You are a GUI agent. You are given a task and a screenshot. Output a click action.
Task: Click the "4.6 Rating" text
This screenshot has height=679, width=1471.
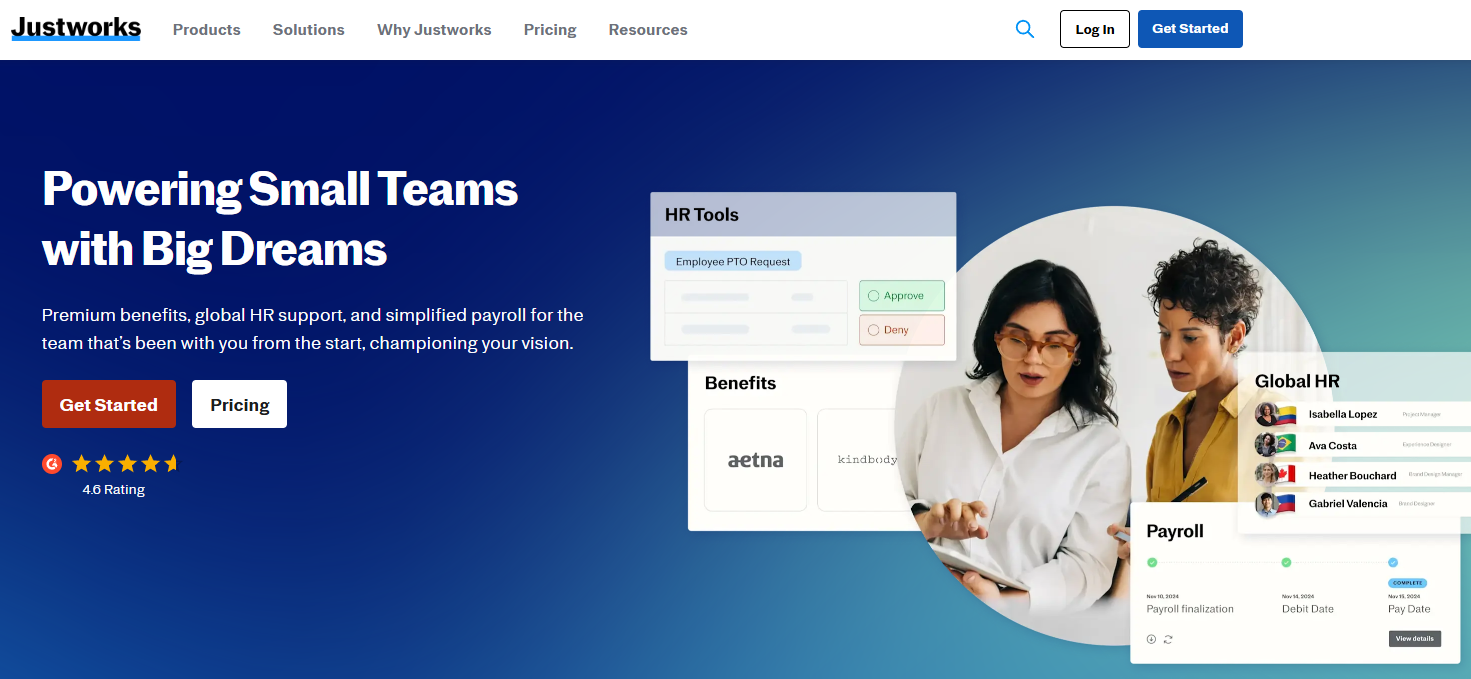point(114,490)
